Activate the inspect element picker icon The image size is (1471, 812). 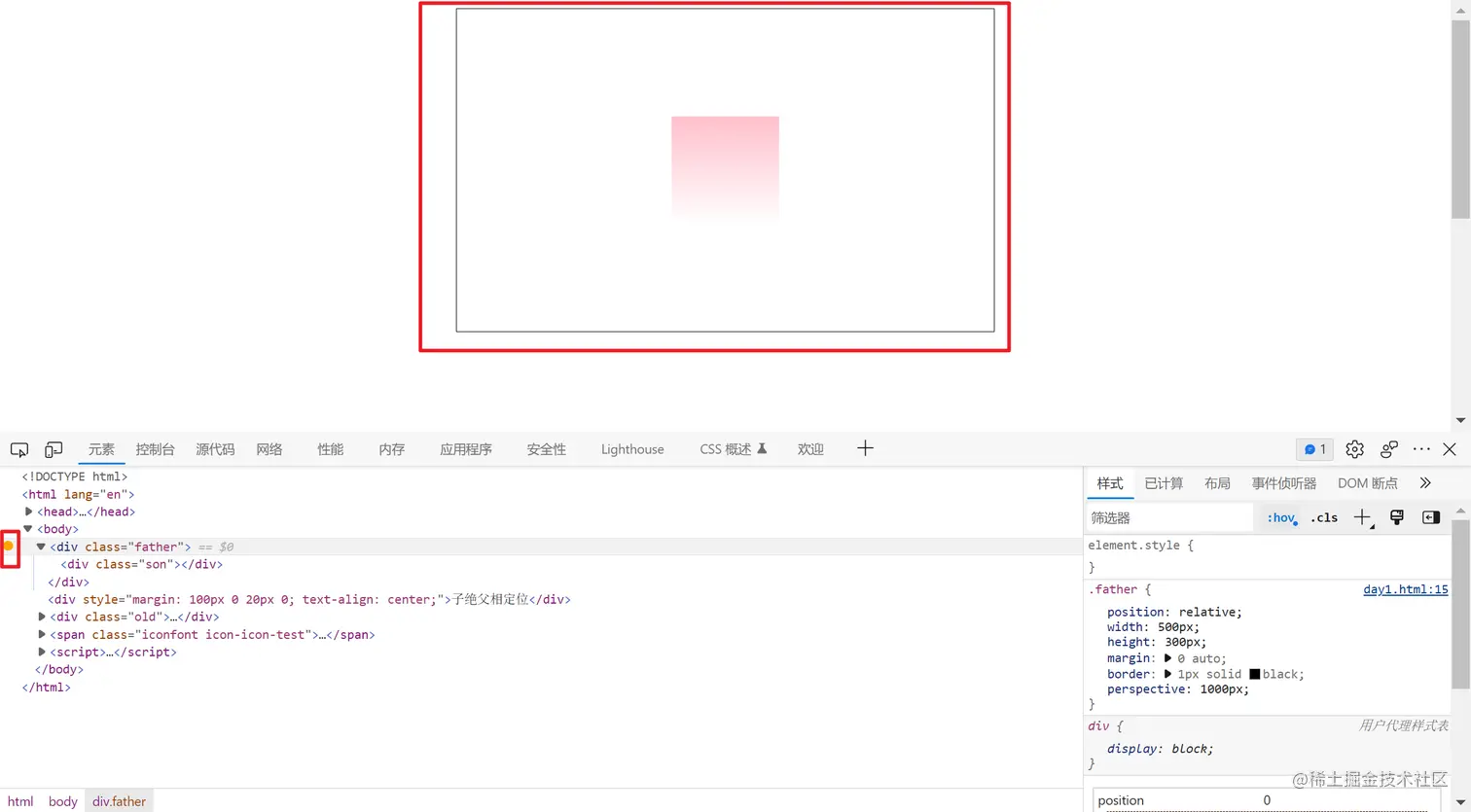(x=19, y=449)
